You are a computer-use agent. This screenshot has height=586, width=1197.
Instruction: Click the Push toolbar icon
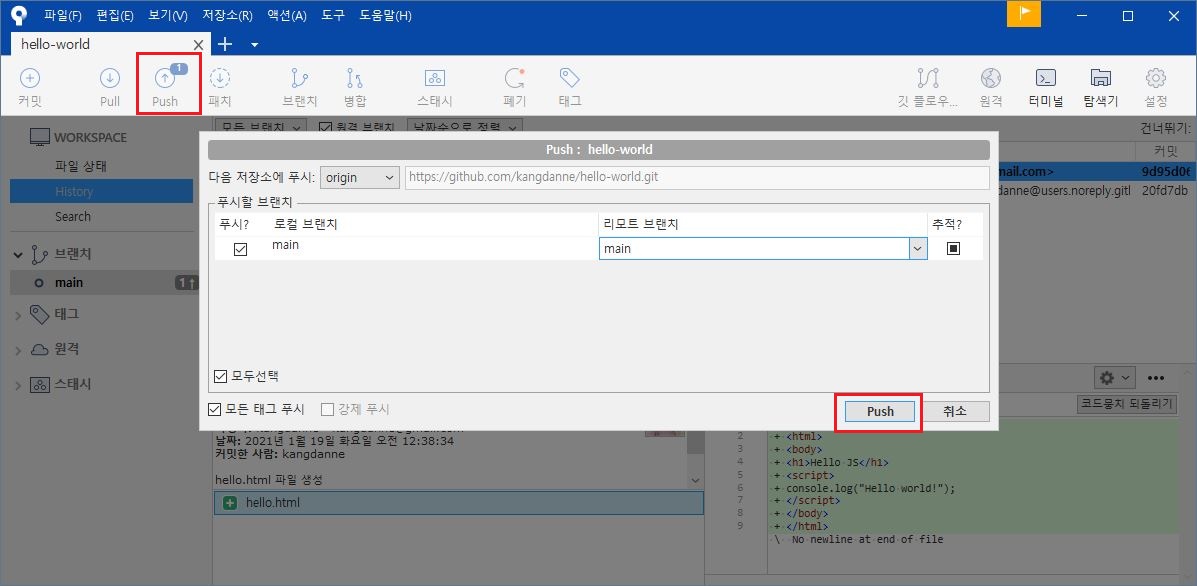[165, 86]
